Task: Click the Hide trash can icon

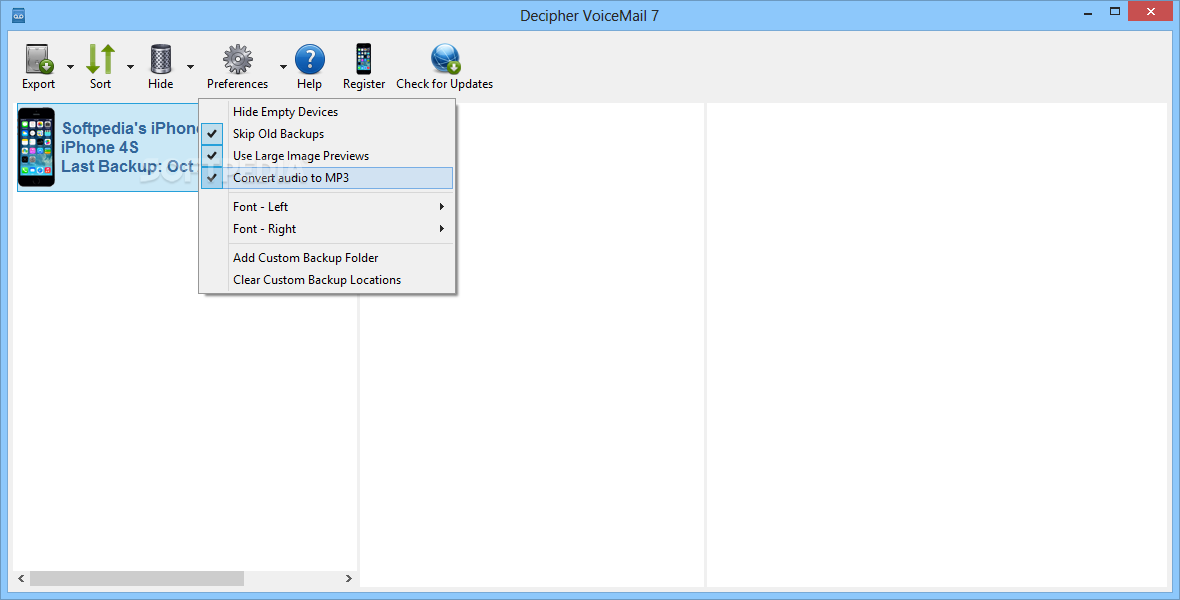Action: pyautogui.click(x=160, y=59)
